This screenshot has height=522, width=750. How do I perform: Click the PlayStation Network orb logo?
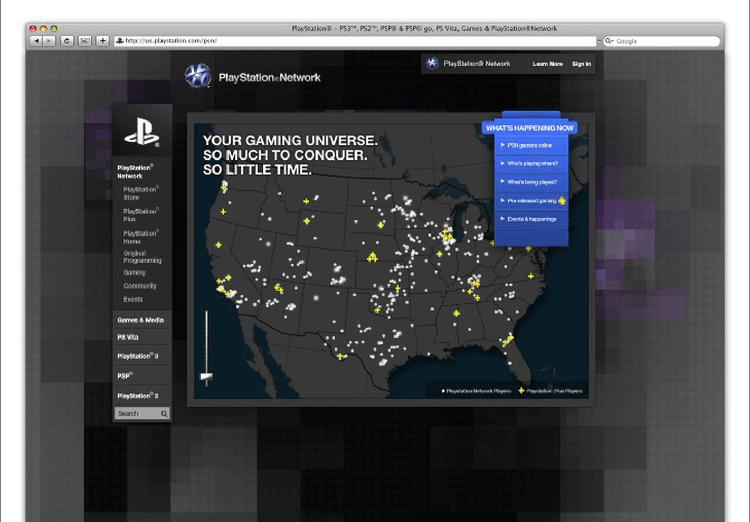[x=198, y=76]
